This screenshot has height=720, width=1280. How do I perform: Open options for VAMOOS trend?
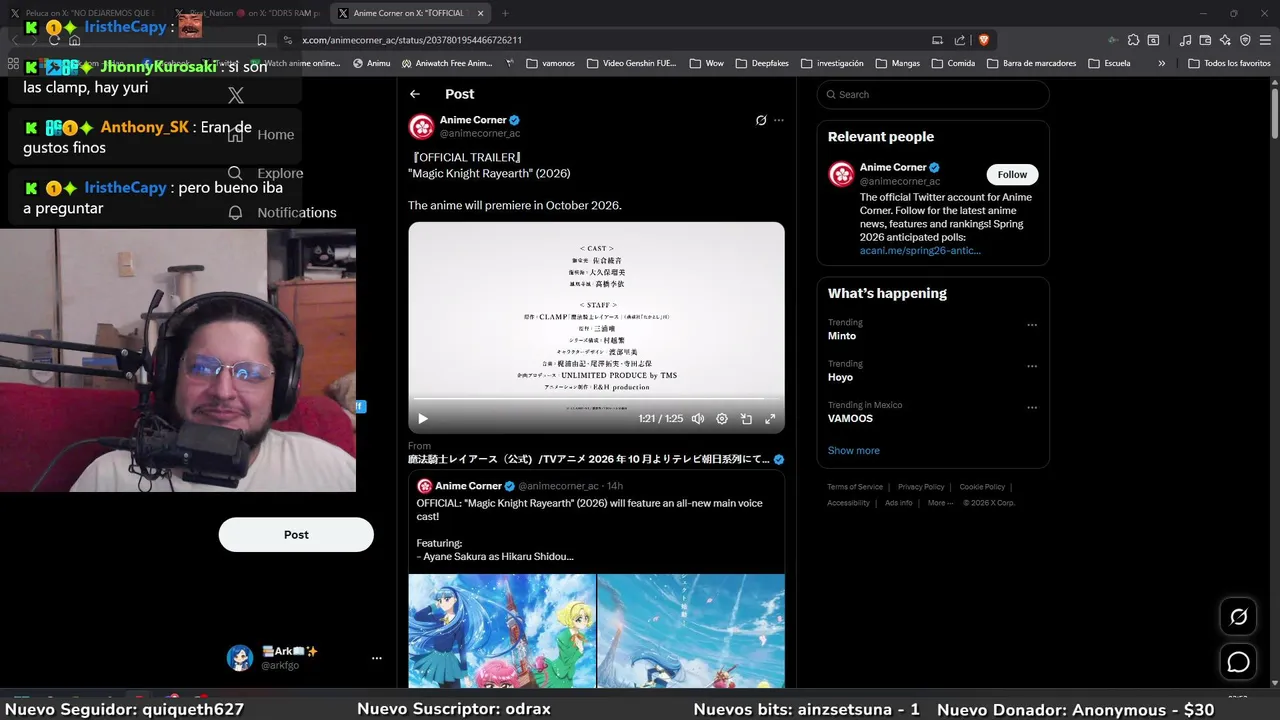click(x=1032, y=408)
